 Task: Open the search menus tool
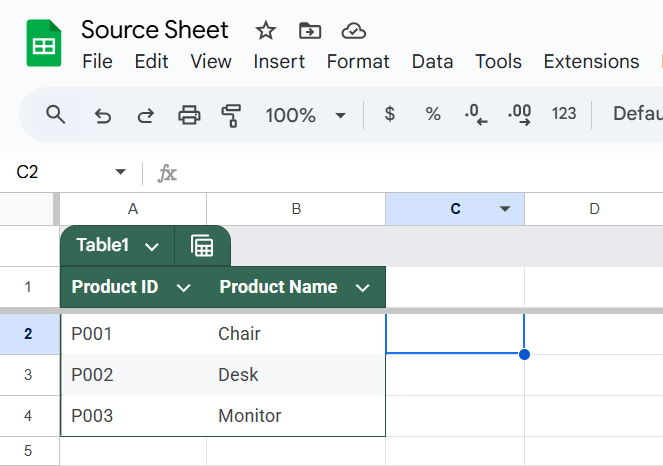[x=55, y=115]
